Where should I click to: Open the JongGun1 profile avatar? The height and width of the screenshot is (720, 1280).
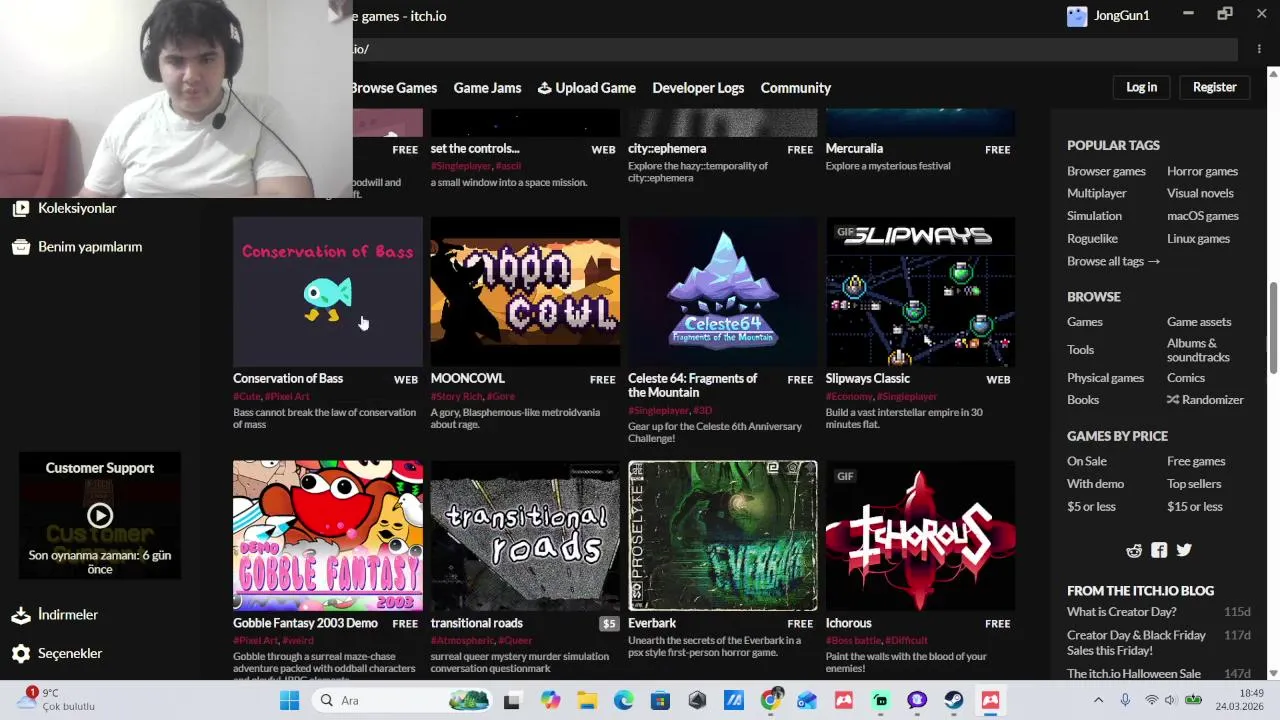click(x=1077, y=16)
